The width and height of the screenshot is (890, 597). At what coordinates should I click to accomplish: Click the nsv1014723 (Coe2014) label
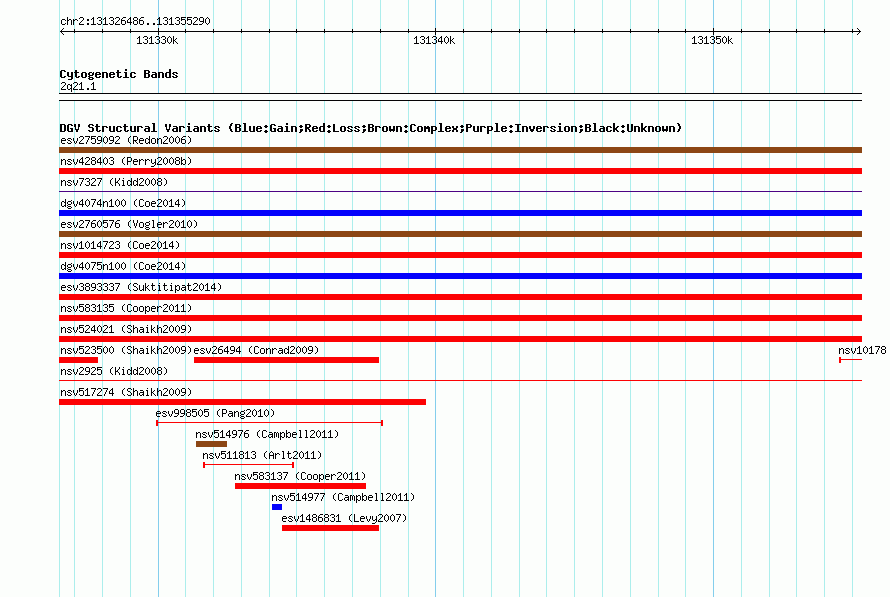click(x=120, y=245)
